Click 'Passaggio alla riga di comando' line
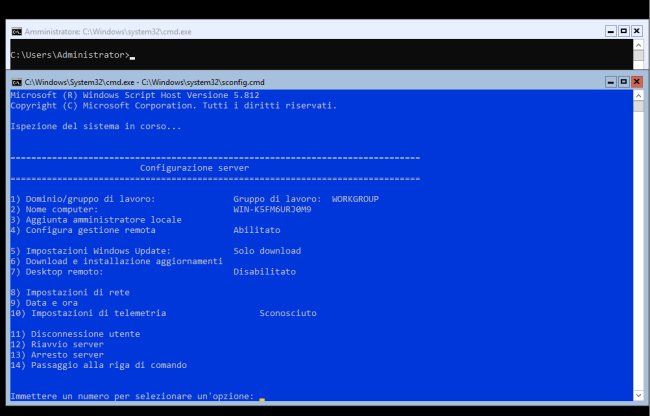The width and height of the screenshot is (650, 416). (x=99, y=365)
